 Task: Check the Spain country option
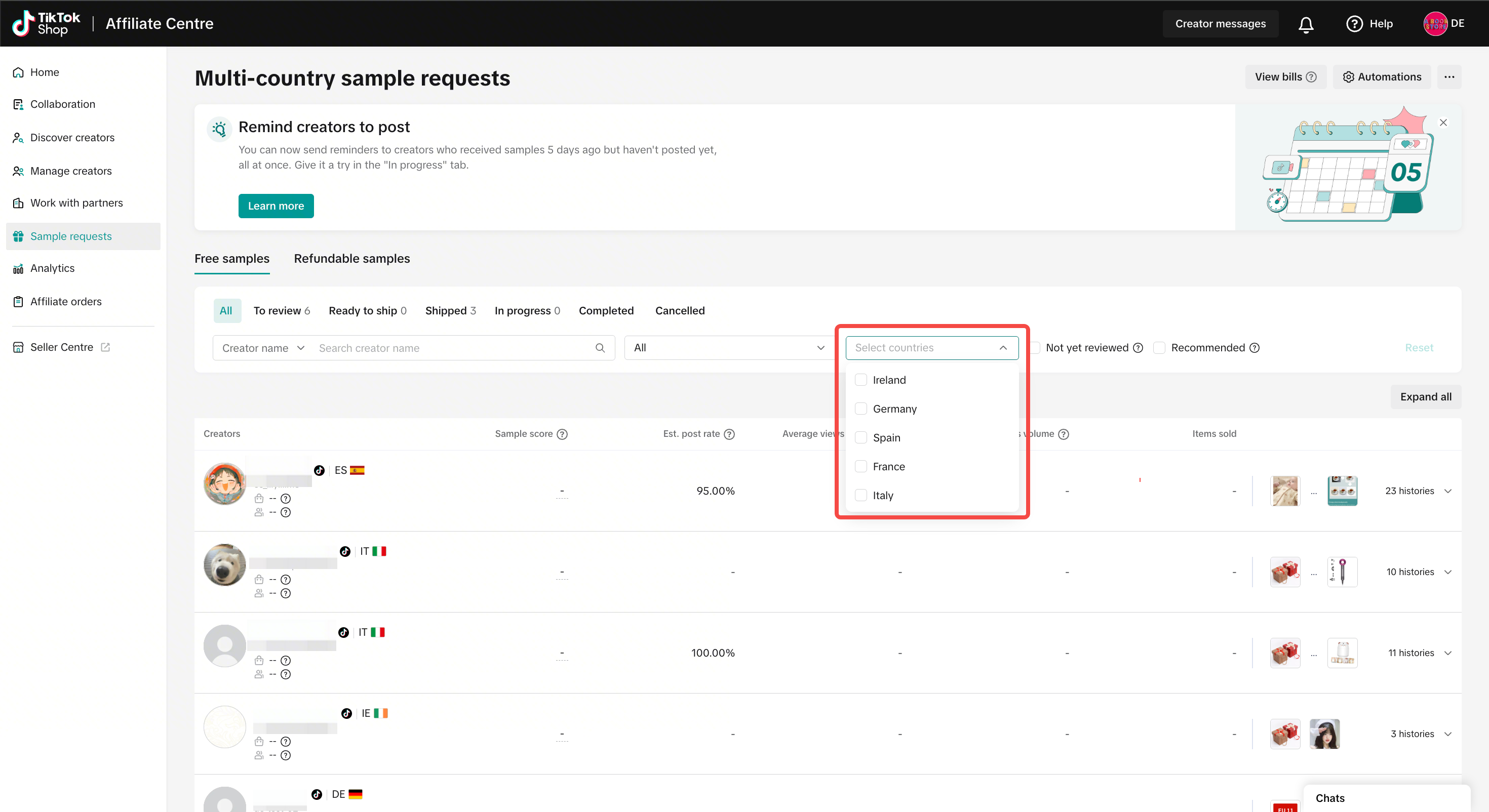tap(860, 437)
